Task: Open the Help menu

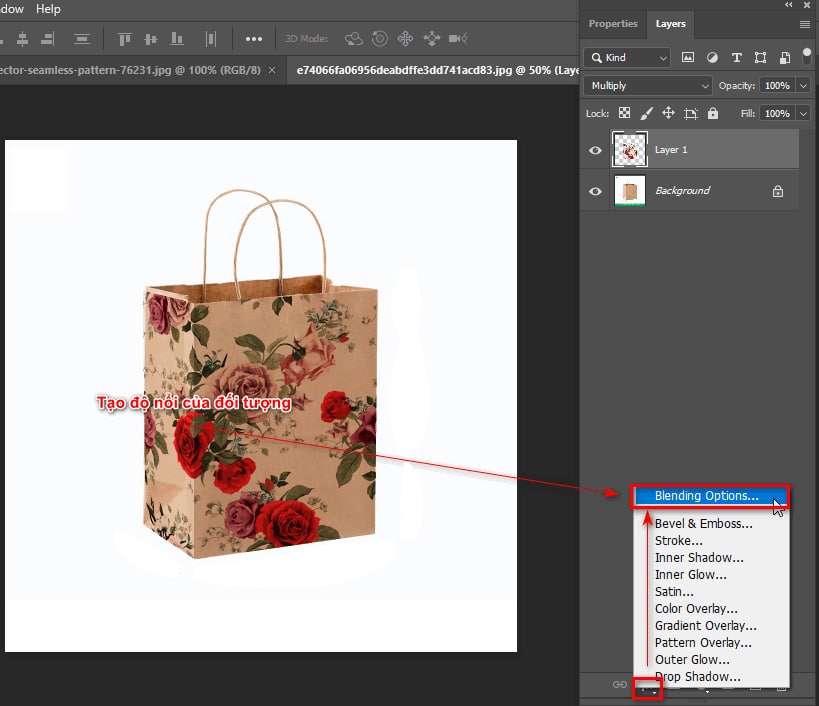Action: click(47, 9)
